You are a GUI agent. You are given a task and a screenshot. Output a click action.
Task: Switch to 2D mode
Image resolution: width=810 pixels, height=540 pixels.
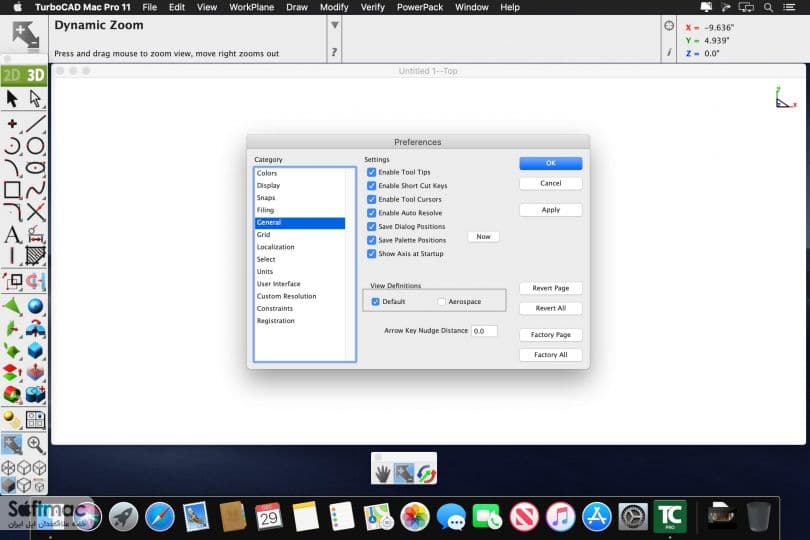tap(12, 75)
